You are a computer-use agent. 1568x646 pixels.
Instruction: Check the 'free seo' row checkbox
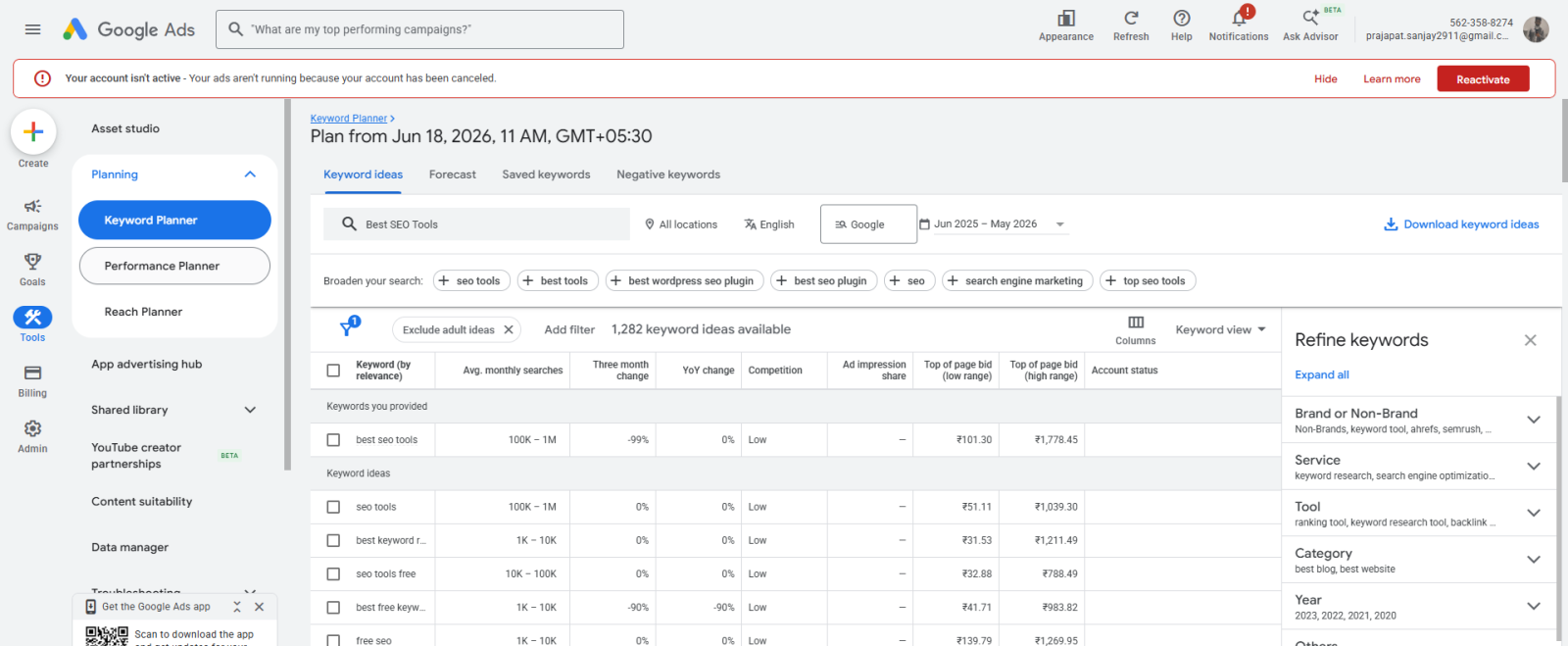(333, 640)
